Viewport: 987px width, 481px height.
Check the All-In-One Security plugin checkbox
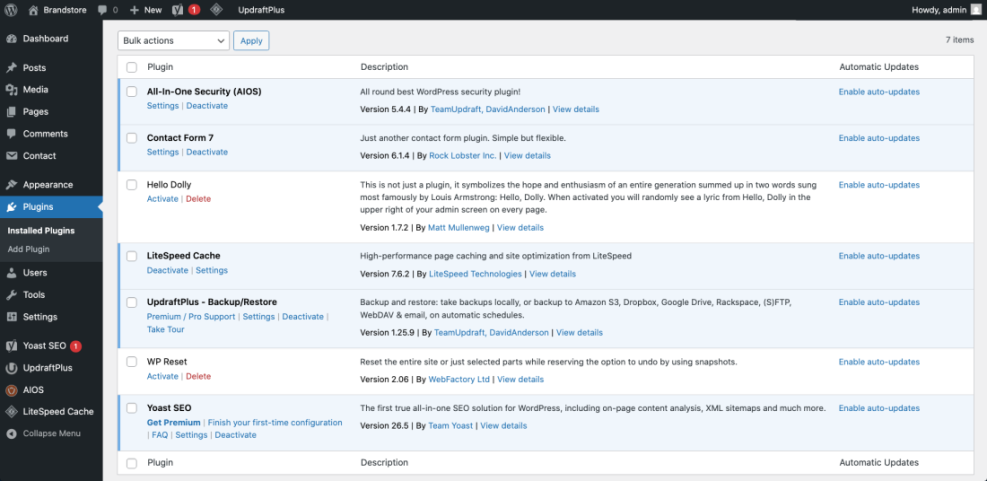tap(132, 92)
